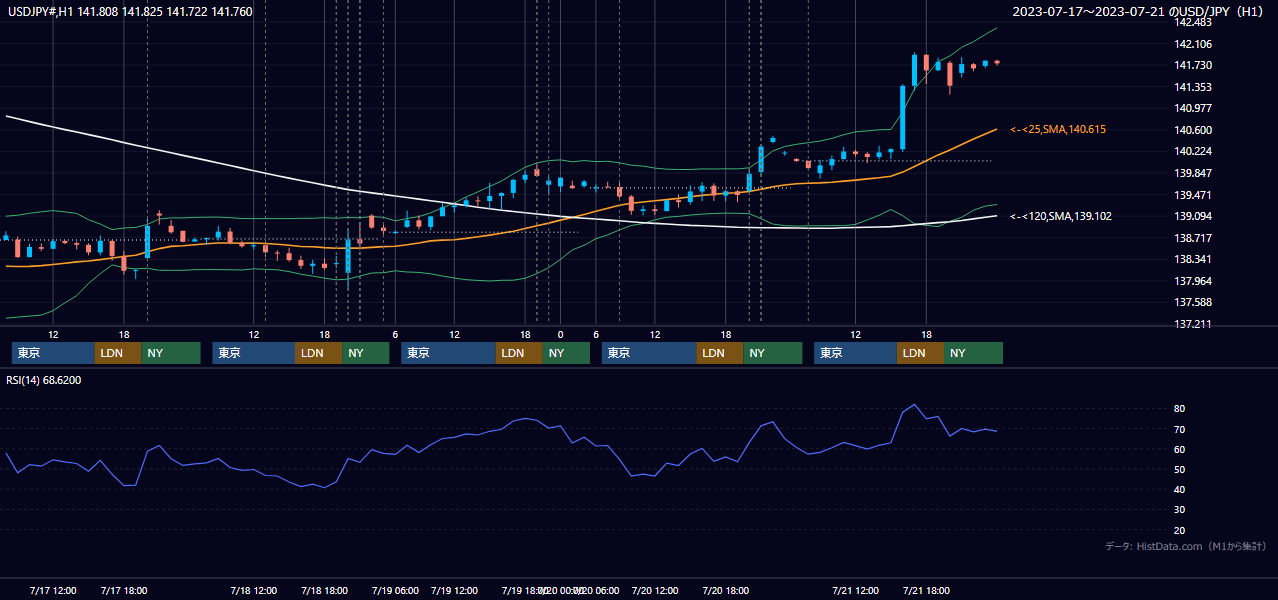Click the 東京 session box for July 19

click(448, 353)
